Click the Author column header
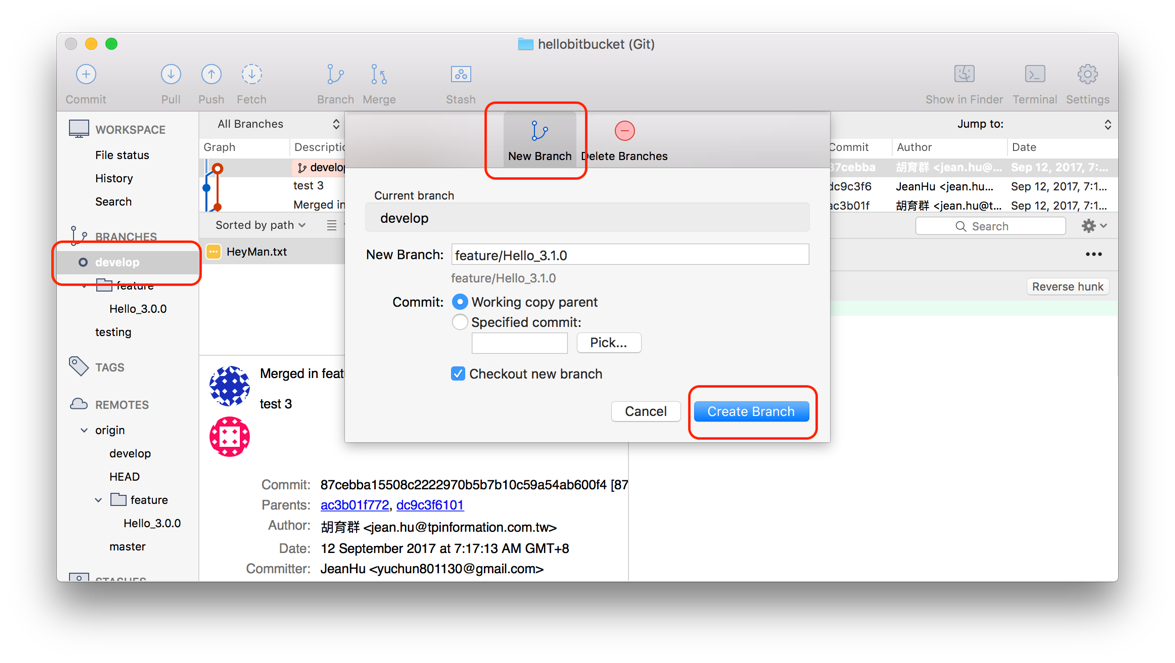The image size is (1175, 663). tap(914, 147)
